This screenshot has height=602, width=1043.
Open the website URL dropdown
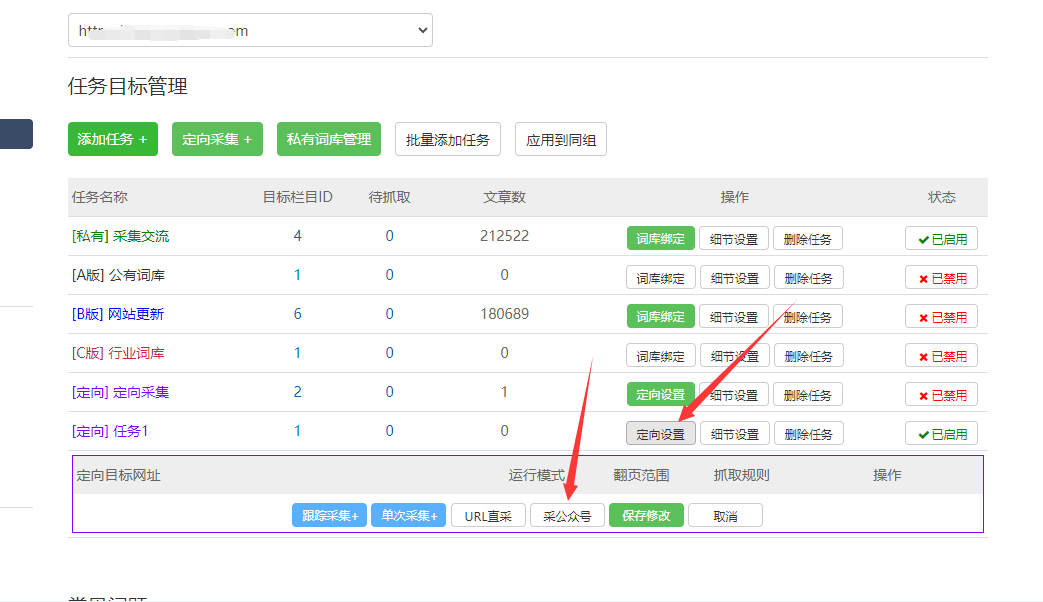coord(250,31)
